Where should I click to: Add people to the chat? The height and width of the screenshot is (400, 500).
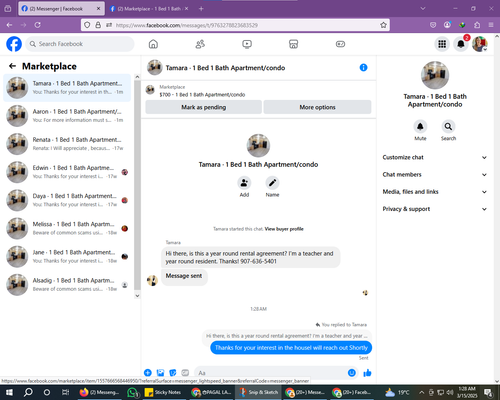click(x=244, y=183)
